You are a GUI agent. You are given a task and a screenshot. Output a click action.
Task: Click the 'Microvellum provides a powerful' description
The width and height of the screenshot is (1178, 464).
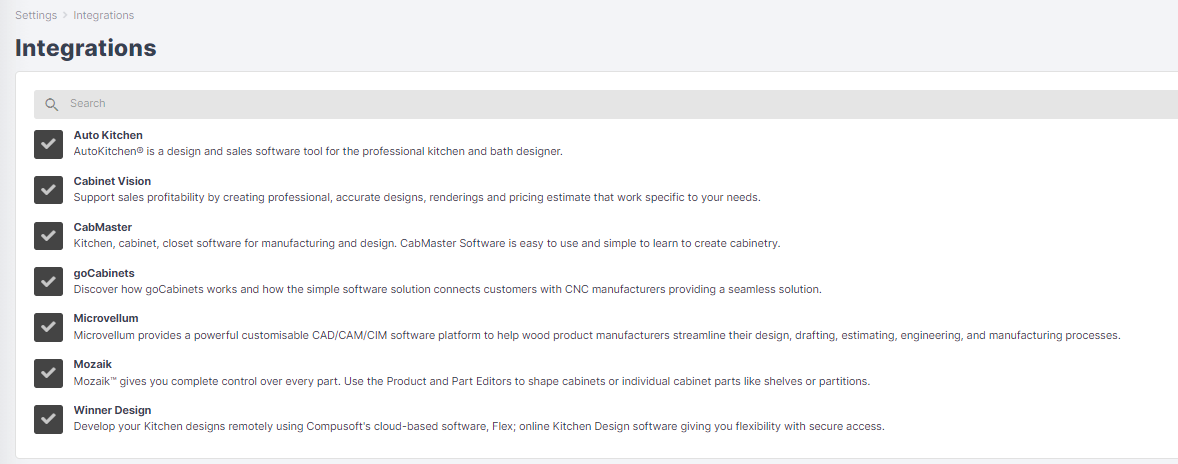(597, 335)
